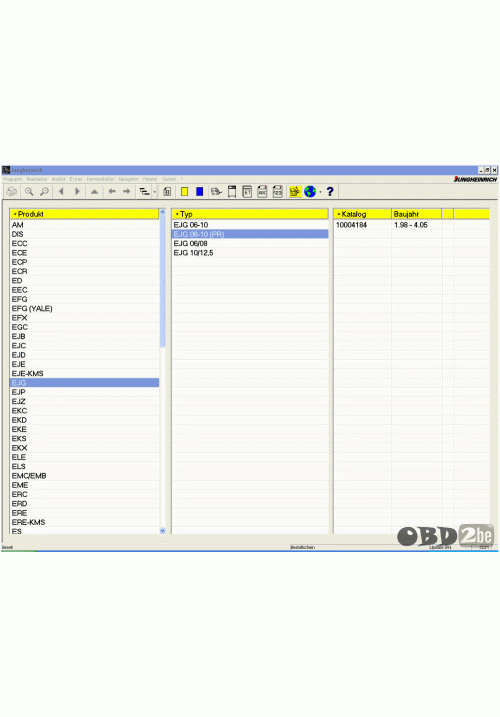The height and width of the screenshot is (717, 500).
Task: Click the Produkt list scrollbar thumb
Action: coord(162,281)
